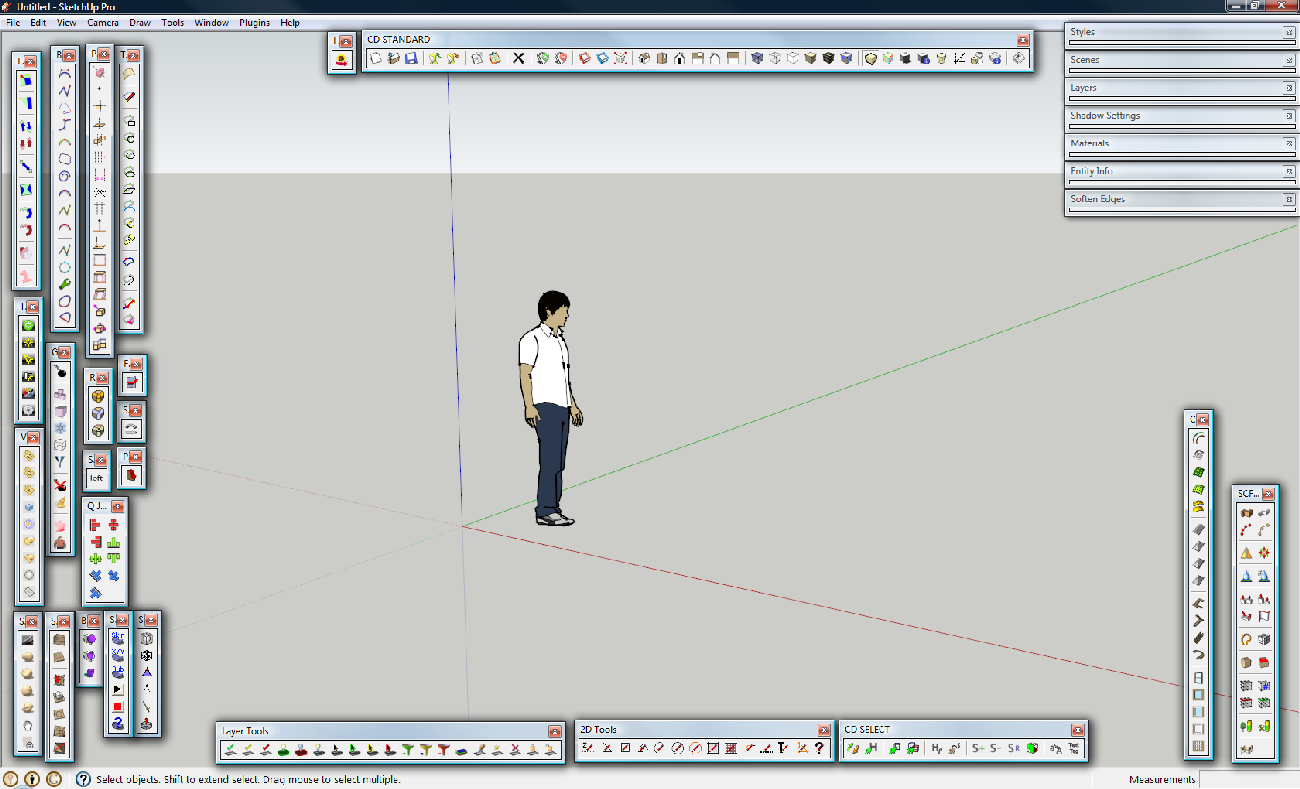This screenshot has height=789, width=1300.
Task: Click the loft button
Action: click(97, 478)
